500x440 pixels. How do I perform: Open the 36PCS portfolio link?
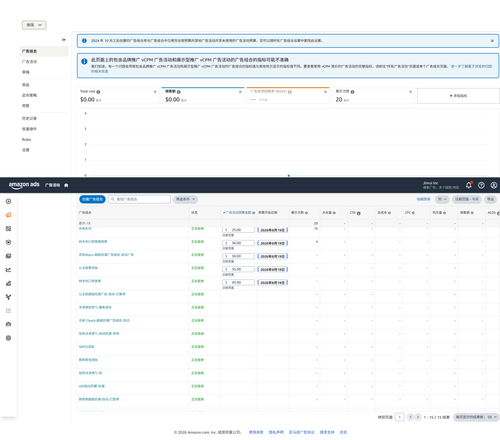[x=87, y=347]
